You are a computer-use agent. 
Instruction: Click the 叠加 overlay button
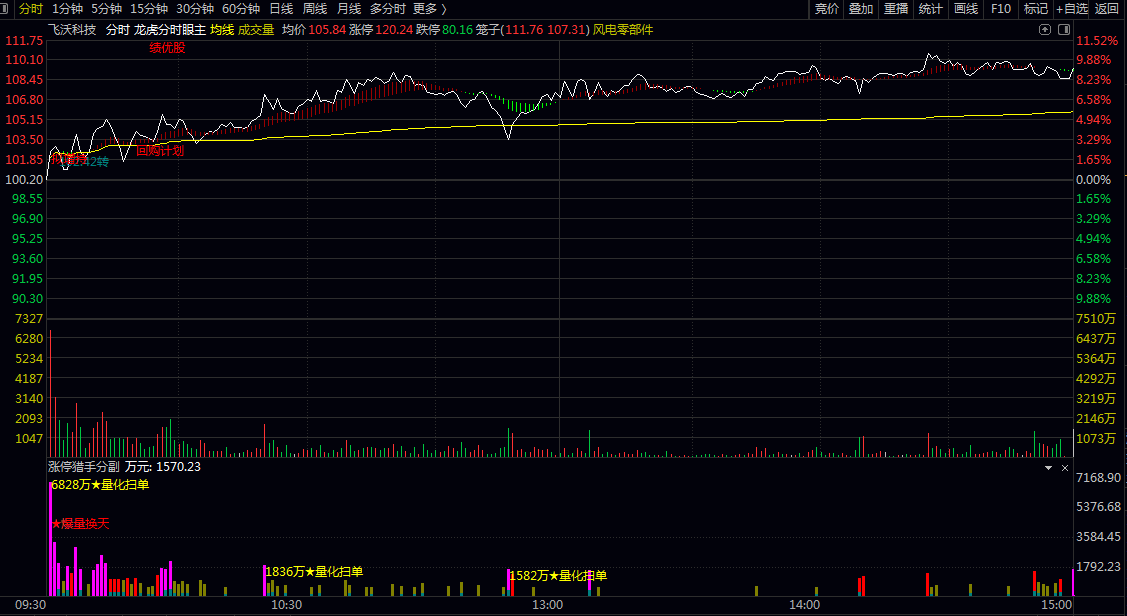tap(861, 9)
